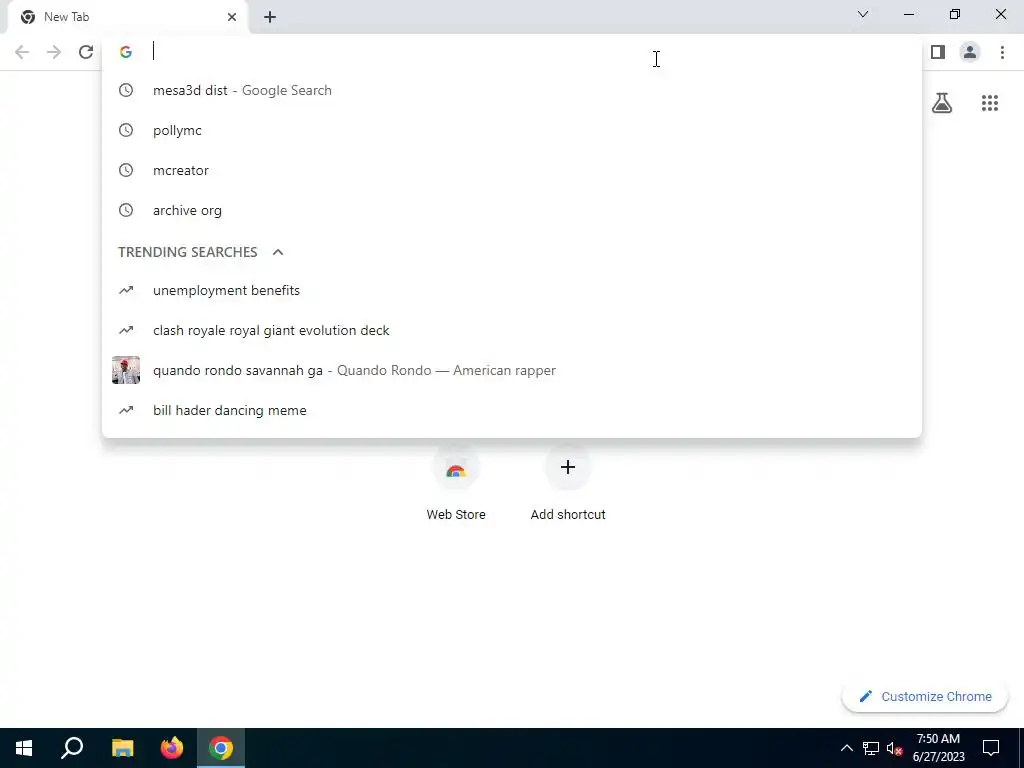1024x768 pixels.
Task: Open the taskbar clock and date
Action: point(938,748)
